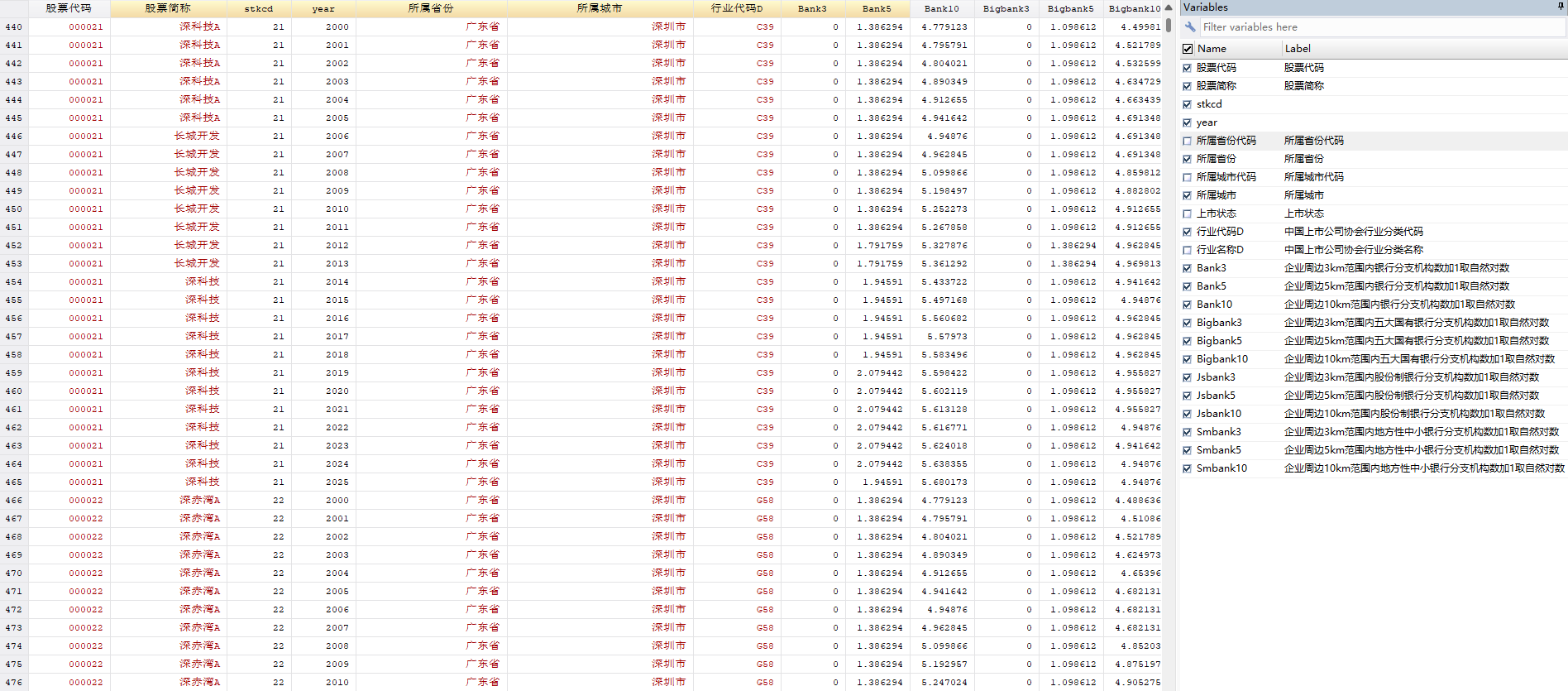Toggle the select-all checkbox beside the Name header
The width and height of the screenshot is (1568, 691).
[x=1188, y=49]
